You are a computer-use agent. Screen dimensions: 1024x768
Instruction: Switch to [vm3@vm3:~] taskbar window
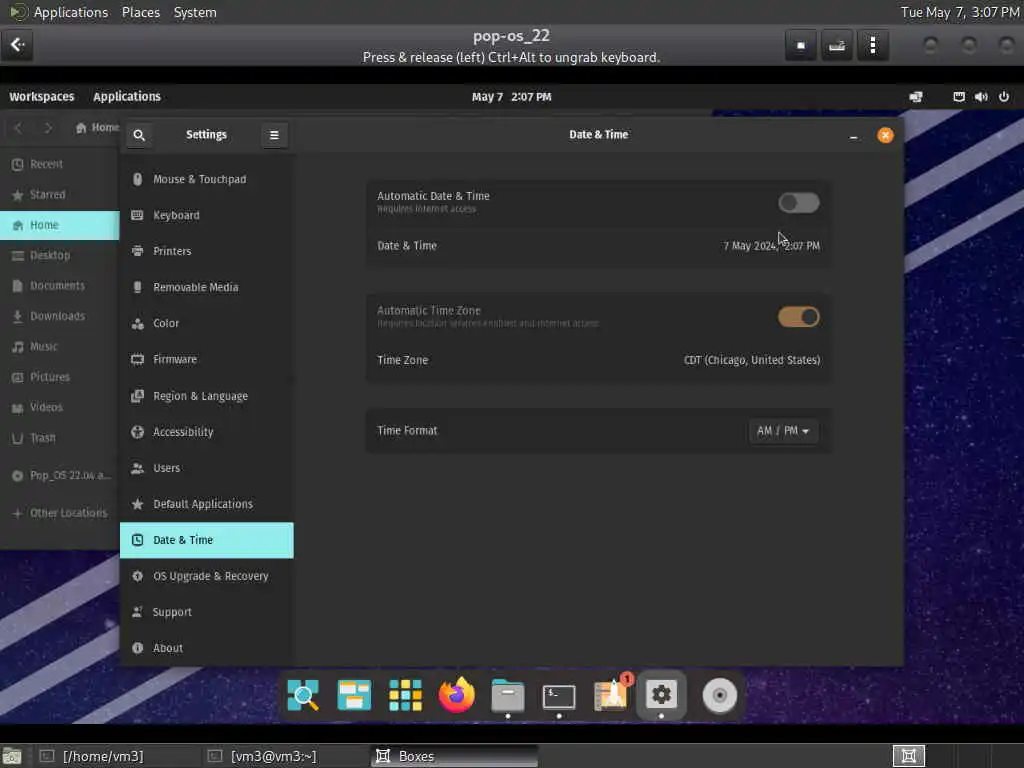click(286, 756)
